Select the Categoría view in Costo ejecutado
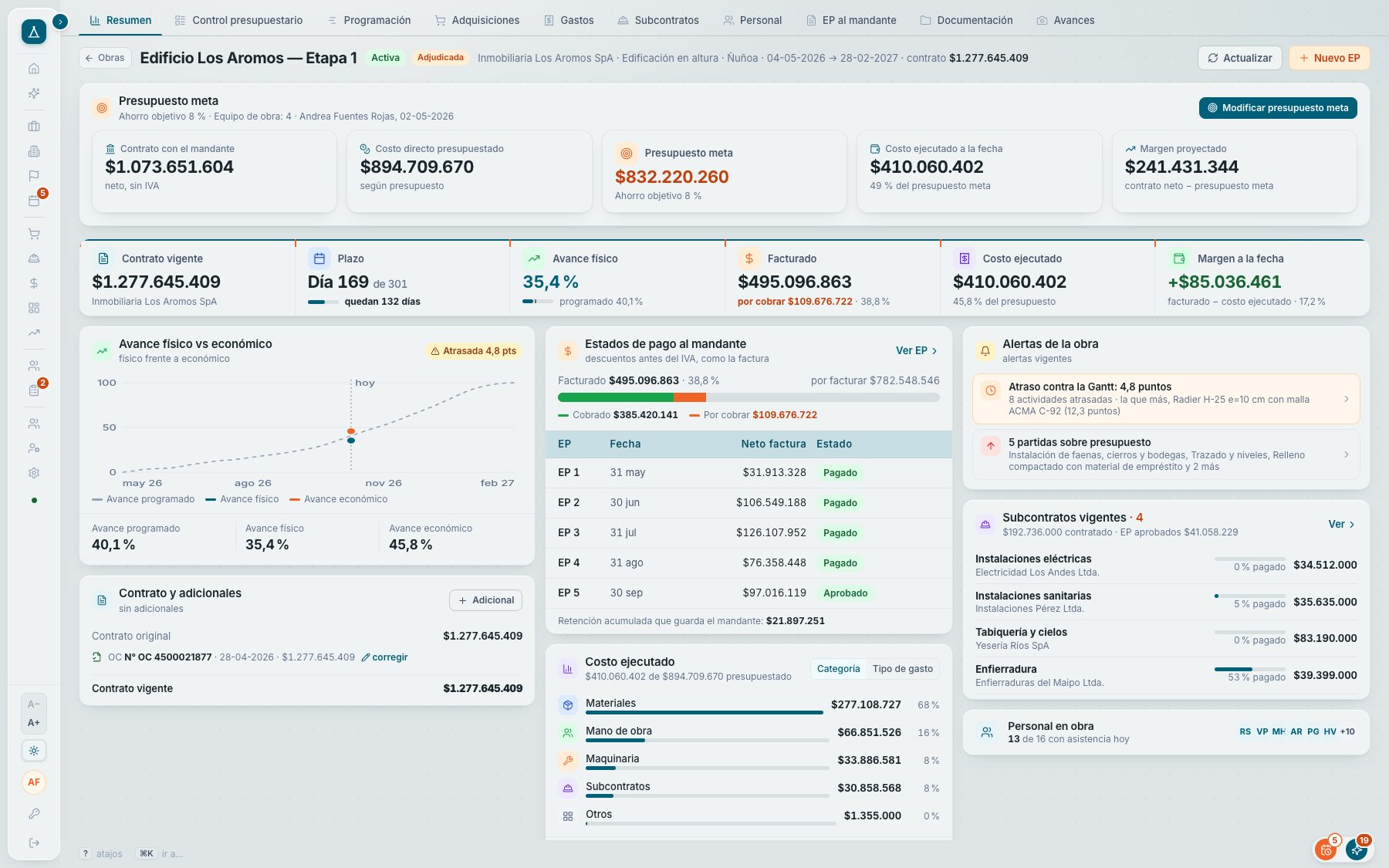The width and height of the screenshot is (1389, 868). pyautogui.click(x=838, y=669)
